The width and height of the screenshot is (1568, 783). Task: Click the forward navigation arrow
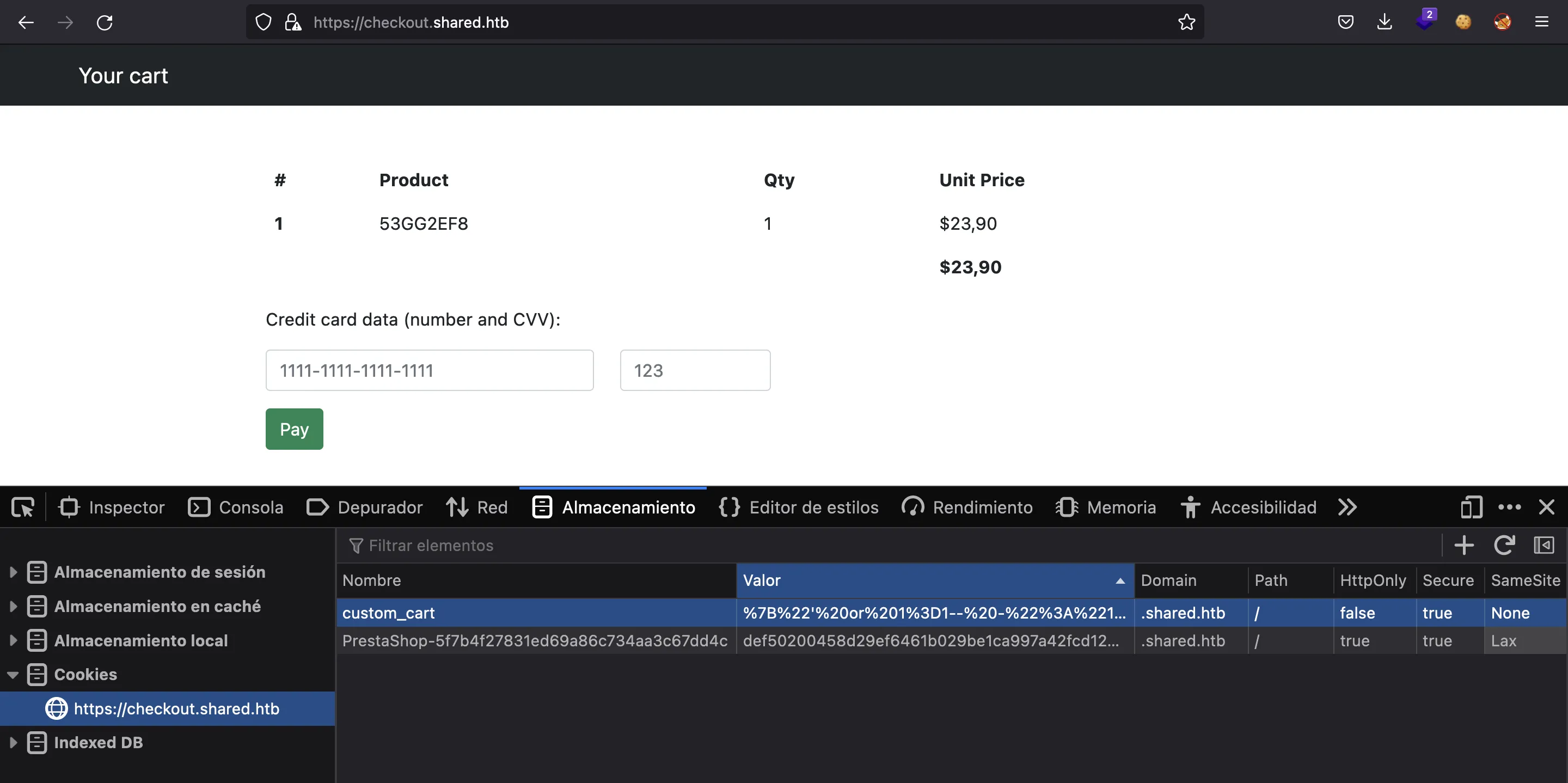point(65,22)
